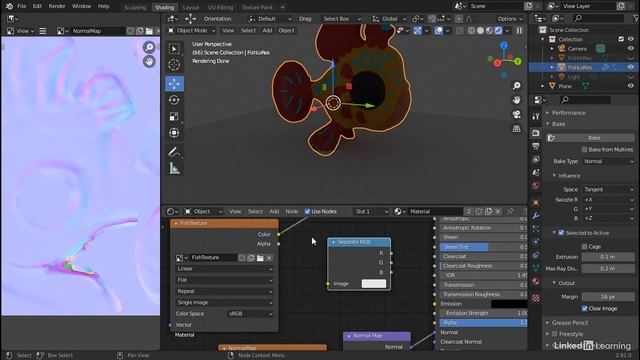
Task: Open the node editor Add menu
Action: point(274,211)
